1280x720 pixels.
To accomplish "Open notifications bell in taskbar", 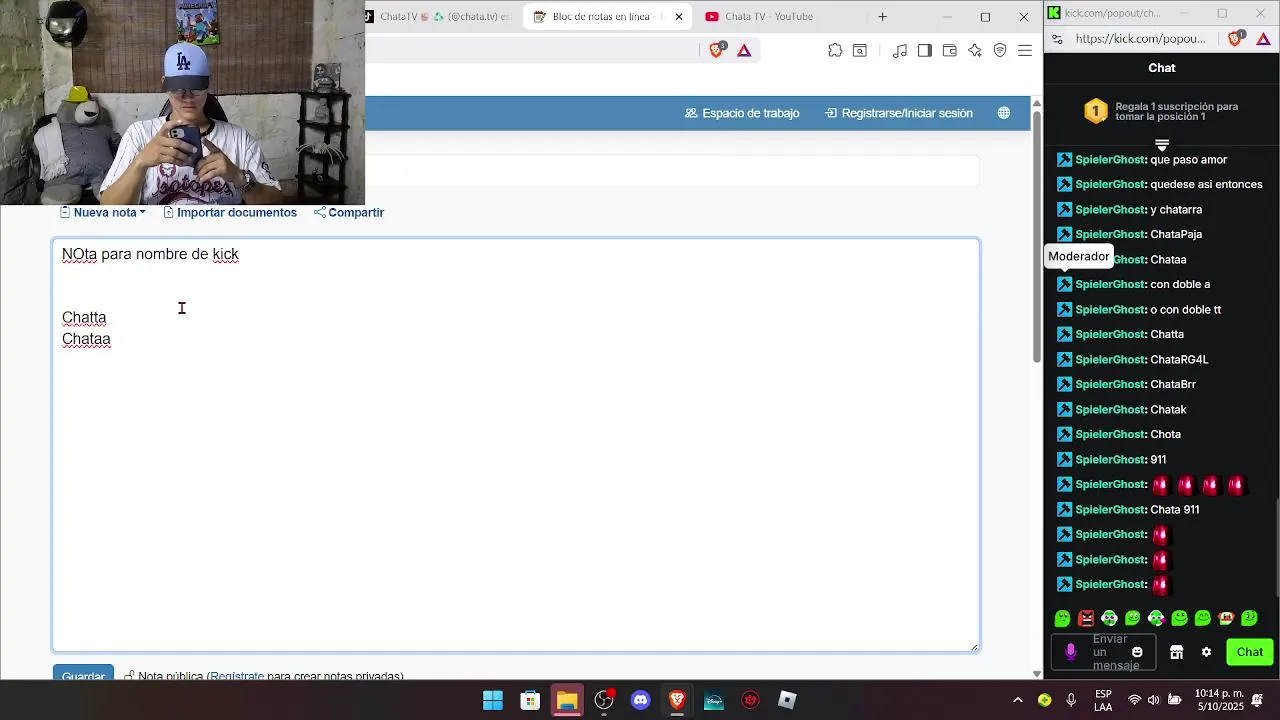I will click(1258, 700).
